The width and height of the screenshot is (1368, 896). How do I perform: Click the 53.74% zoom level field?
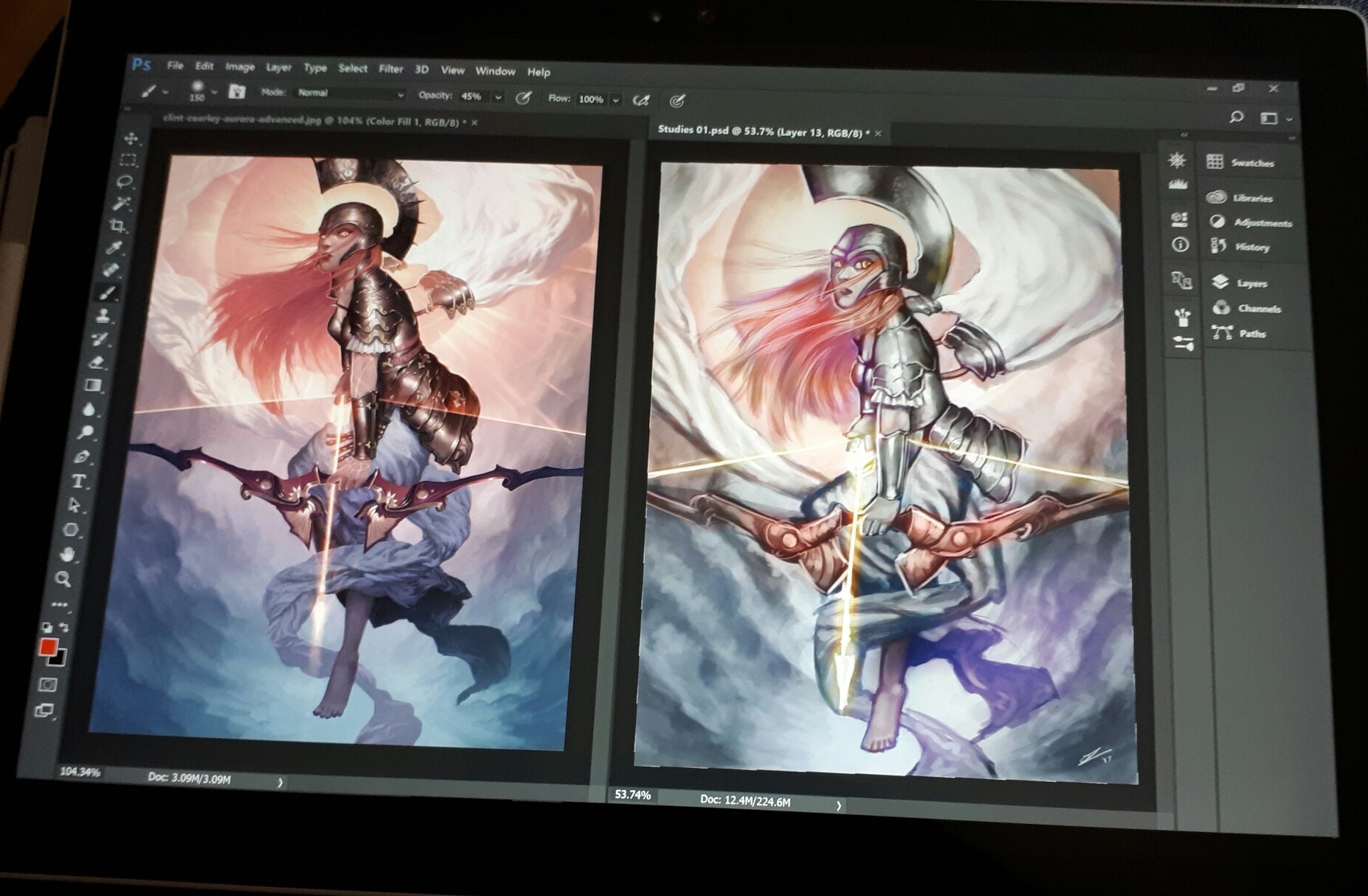[632, 795]
